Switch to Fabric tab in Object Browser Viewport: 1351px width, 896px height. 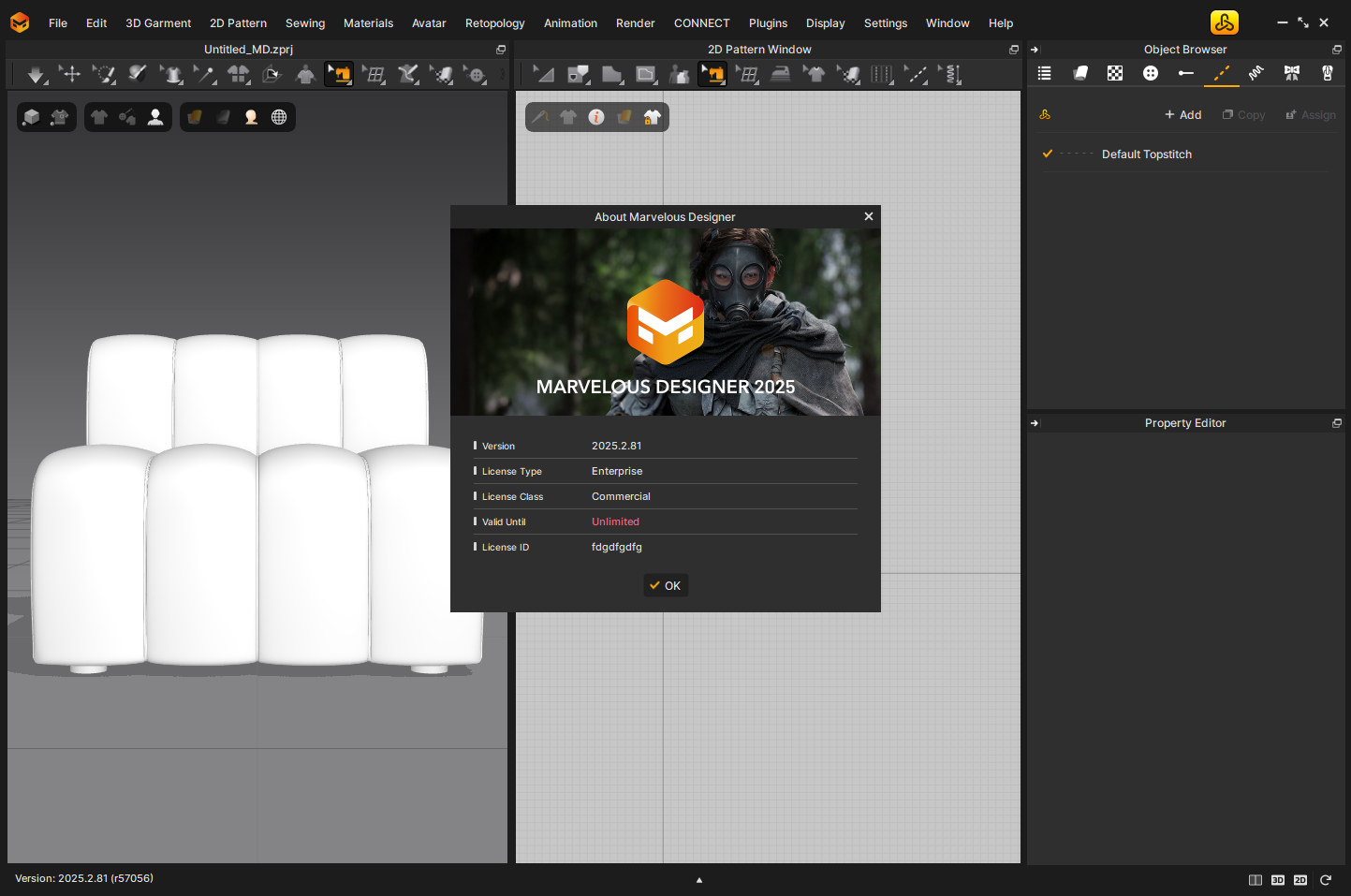click(x=1080, y=73)
